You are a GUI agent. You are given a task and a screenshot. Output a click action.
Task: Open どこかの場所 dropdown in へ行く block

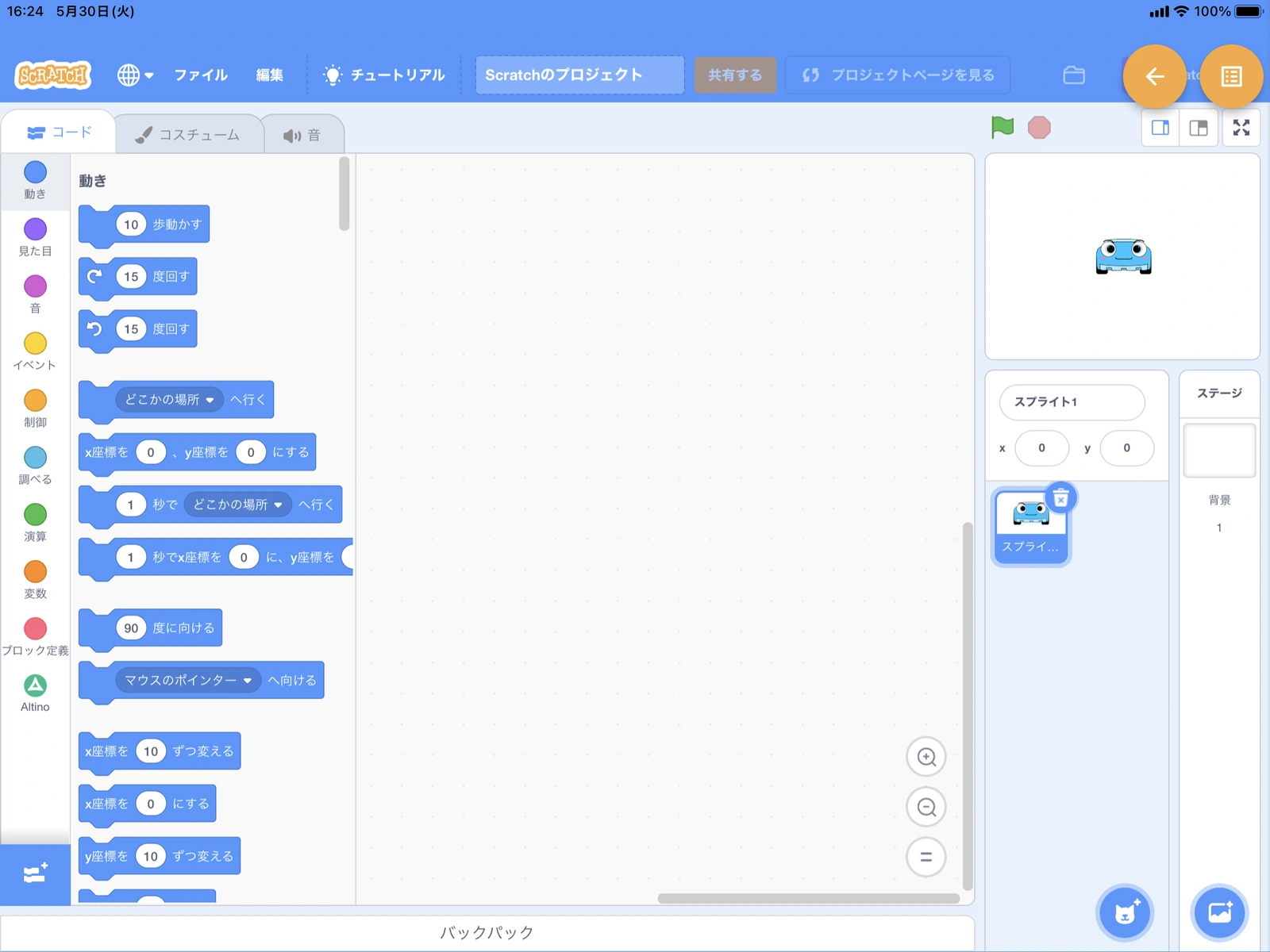[170, 400]
